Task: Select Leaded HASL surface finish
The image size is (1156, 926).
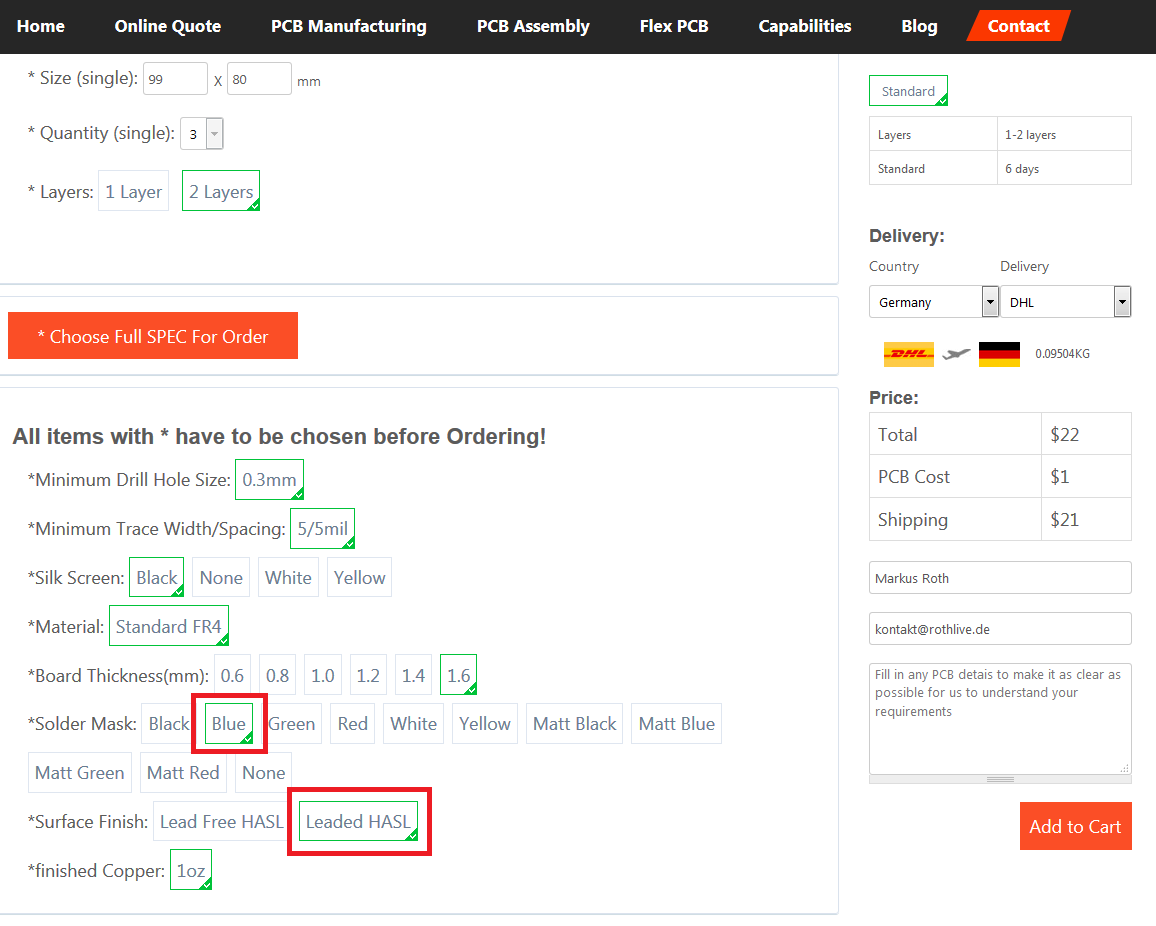Action: (358, 821)
